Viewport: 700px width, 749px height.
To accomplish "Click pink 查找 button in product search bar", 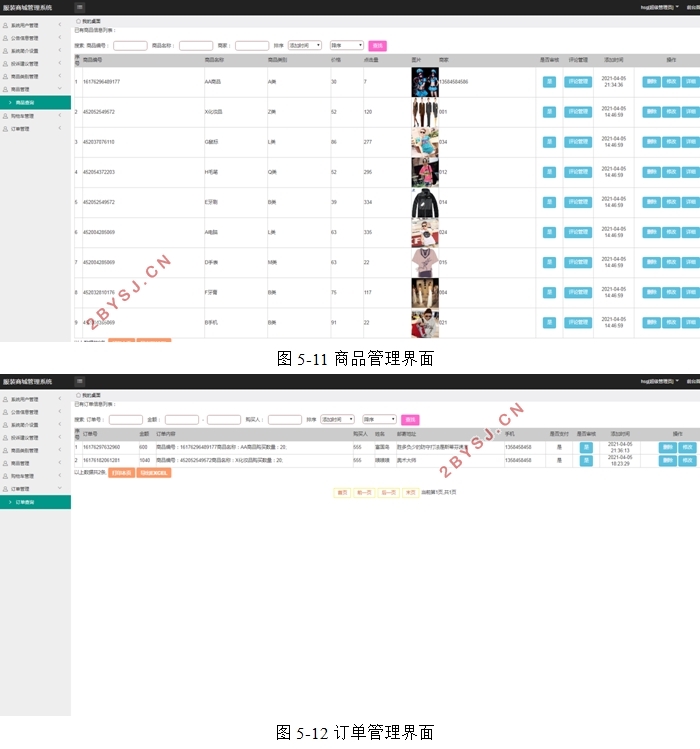I will tap(377, 46).
